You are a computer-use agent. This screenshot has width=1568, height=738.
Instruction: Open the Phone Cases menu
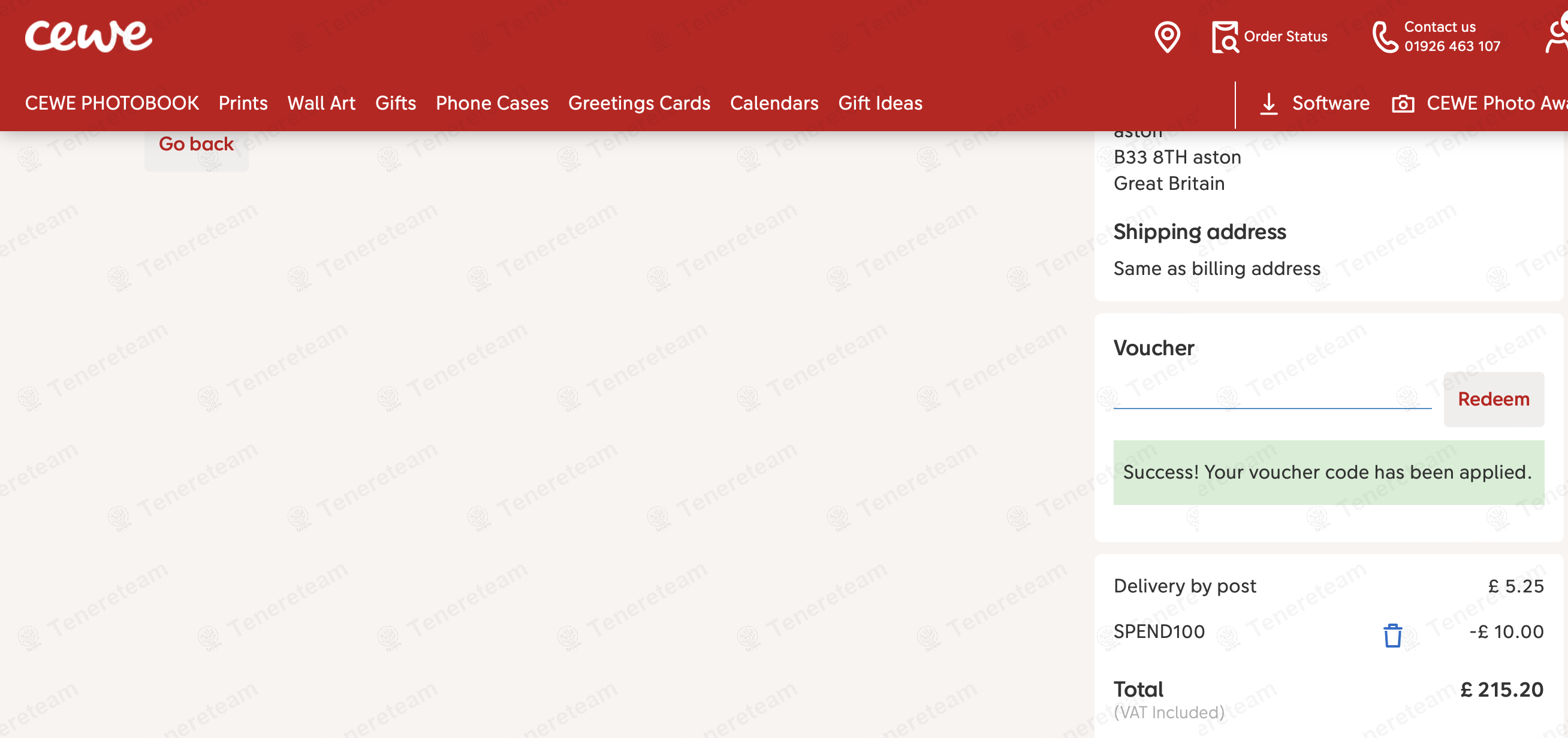(492, 104)
